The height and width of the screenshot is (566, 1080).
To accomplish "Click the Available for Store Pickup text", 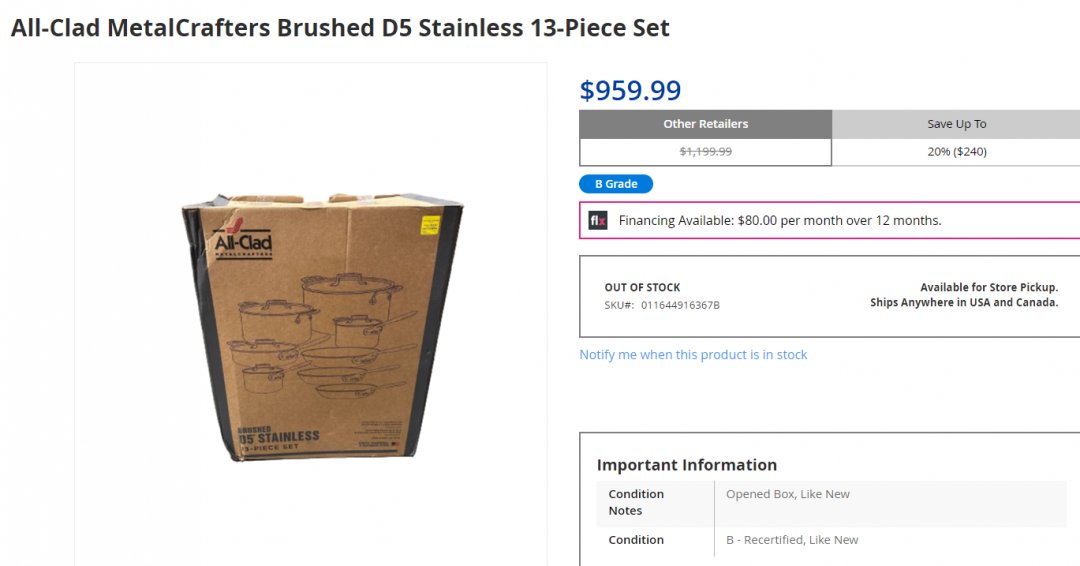I will 988,288.
